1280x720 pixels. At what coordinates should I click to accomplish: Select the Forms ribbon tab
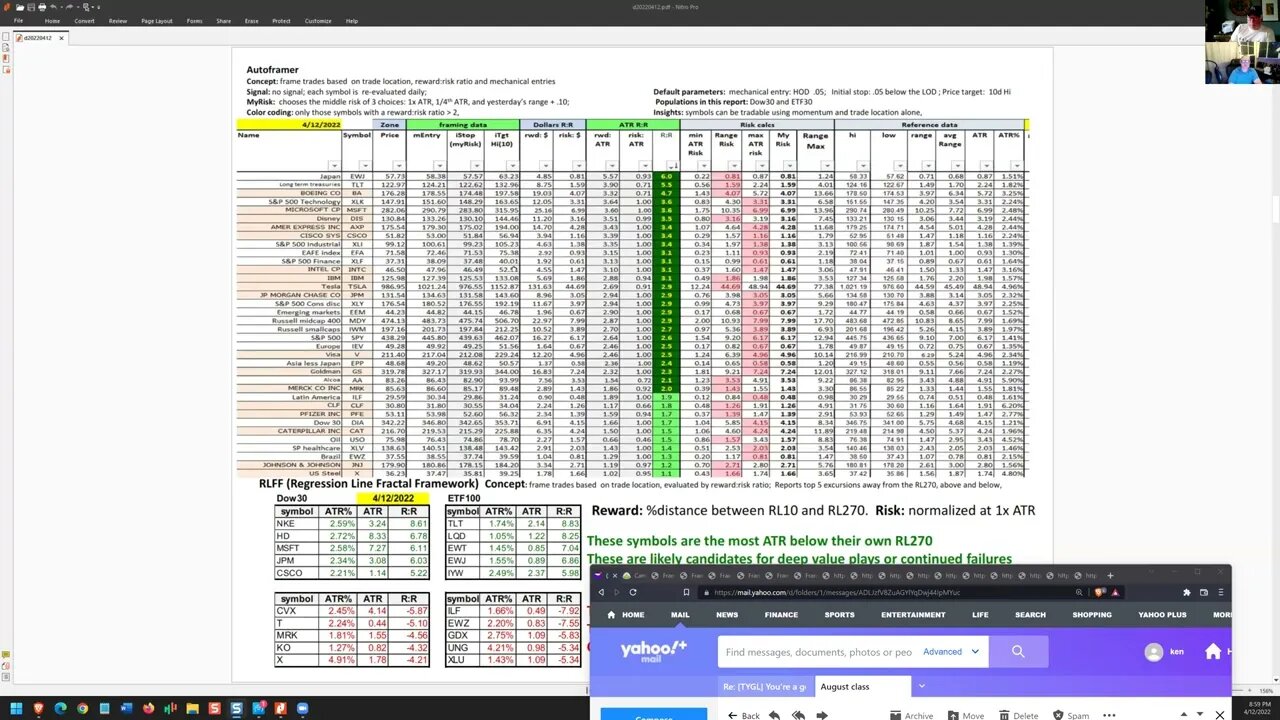click(x=194, y=21)
